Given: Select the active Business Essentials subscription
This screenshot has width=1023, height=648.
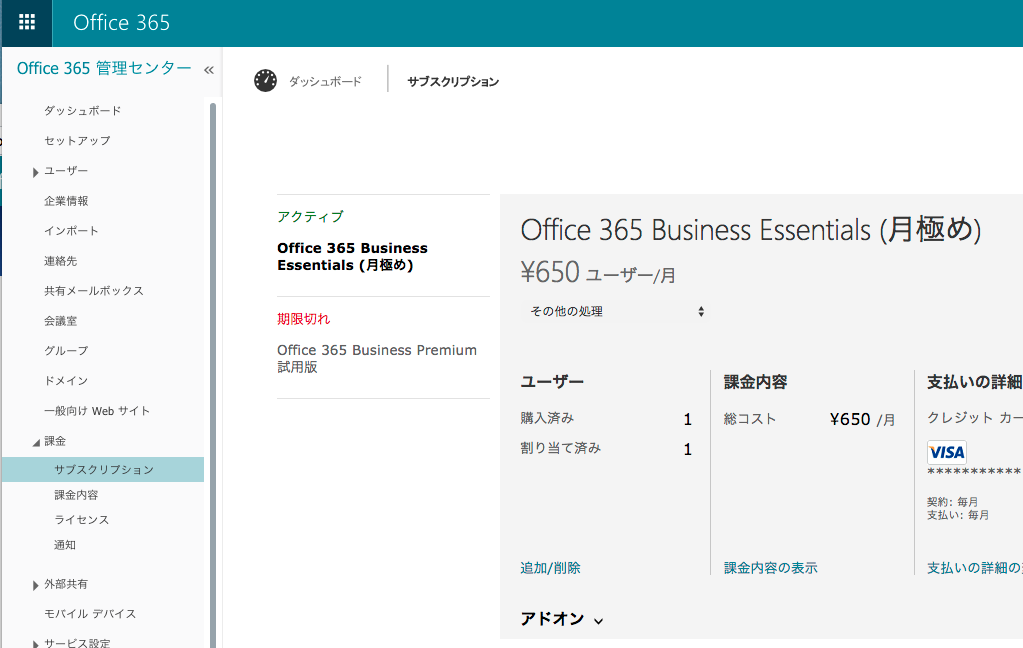Looking at the screenshot, I should tap(352, 256).
